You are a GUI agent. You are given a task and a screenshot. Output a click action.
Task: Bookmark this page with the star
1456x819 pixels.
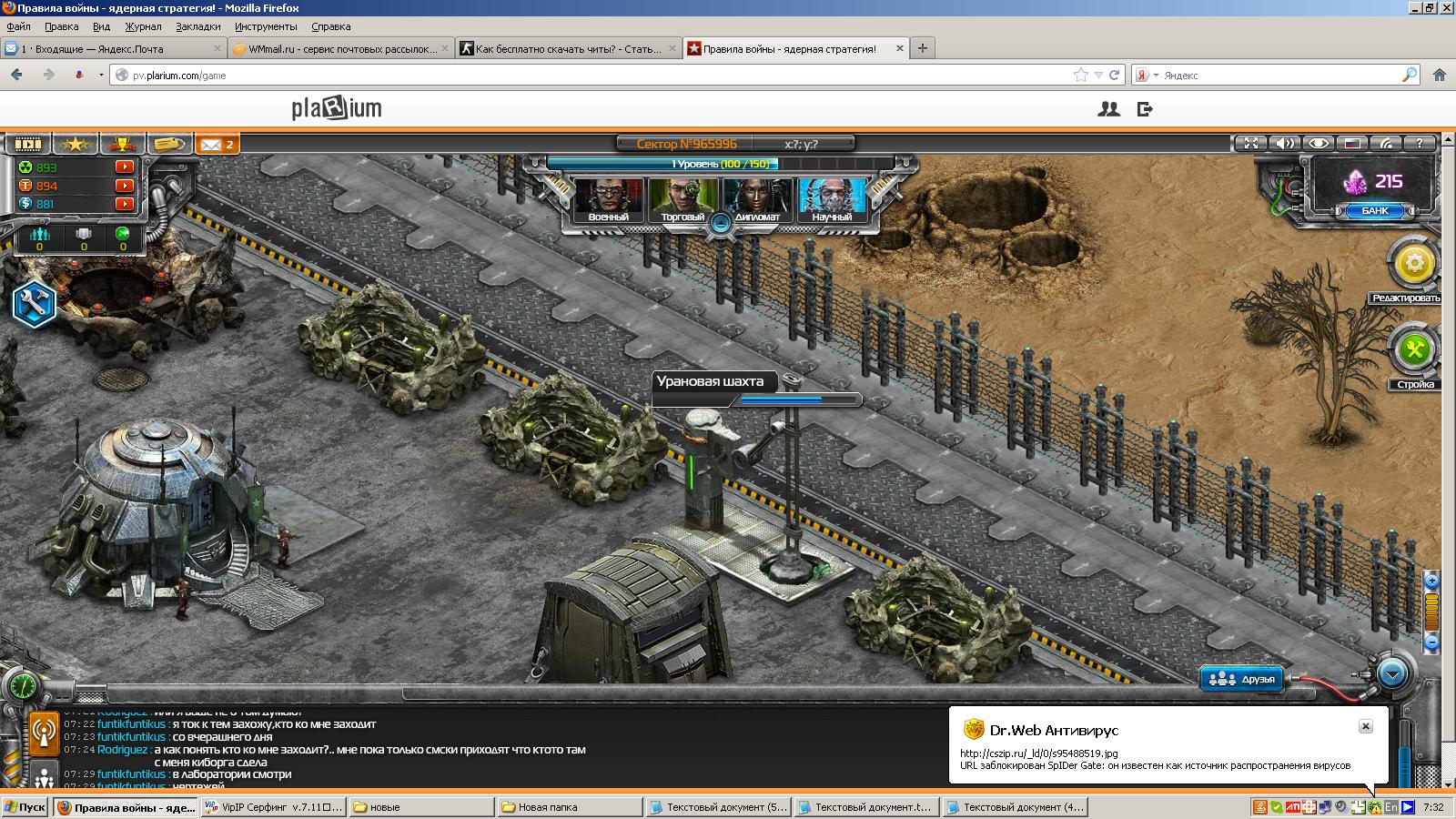pyautogui.click(x=1081, y=75)
